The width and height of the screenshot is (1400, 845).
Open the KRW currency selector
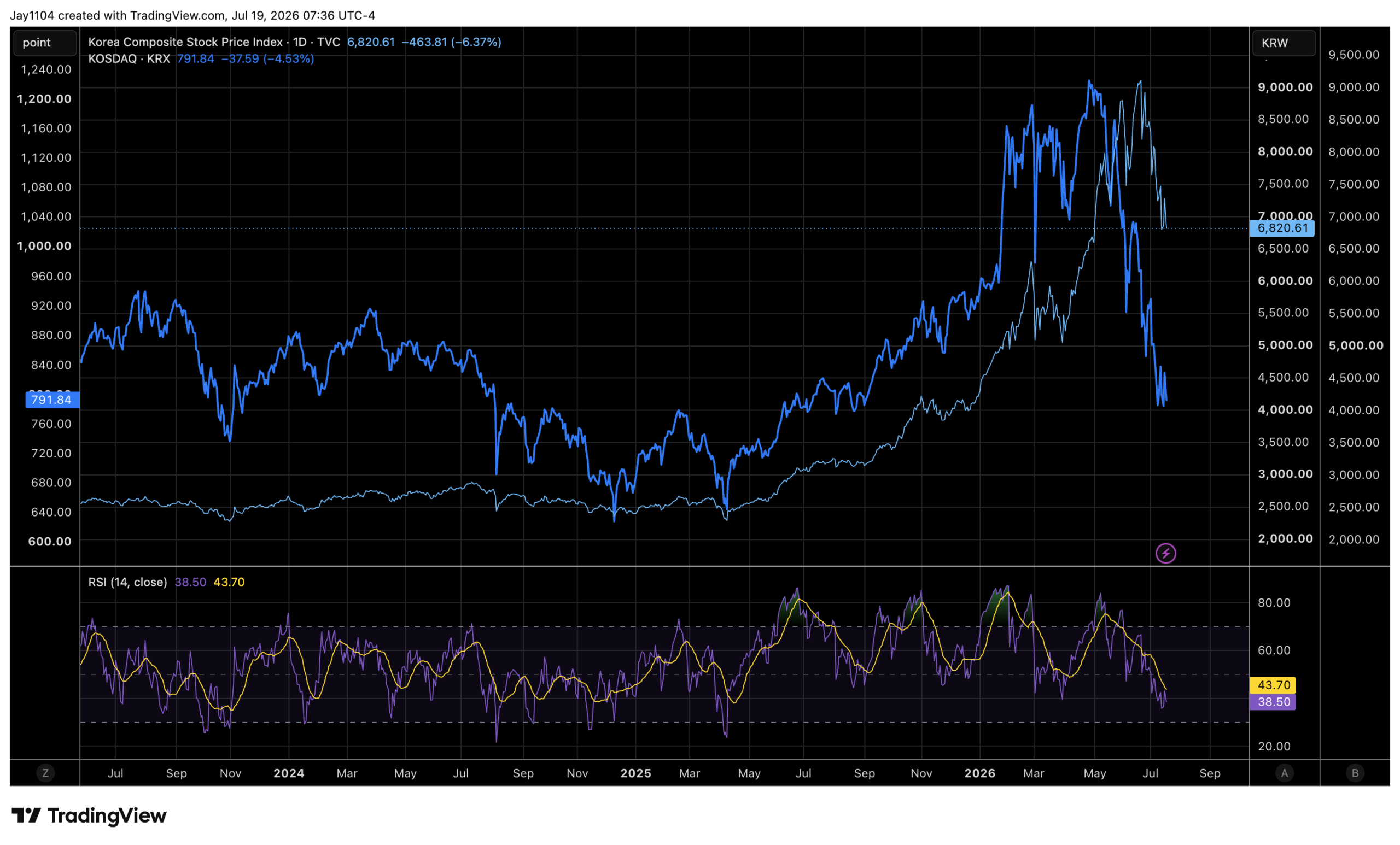[x=1284, y=43]
